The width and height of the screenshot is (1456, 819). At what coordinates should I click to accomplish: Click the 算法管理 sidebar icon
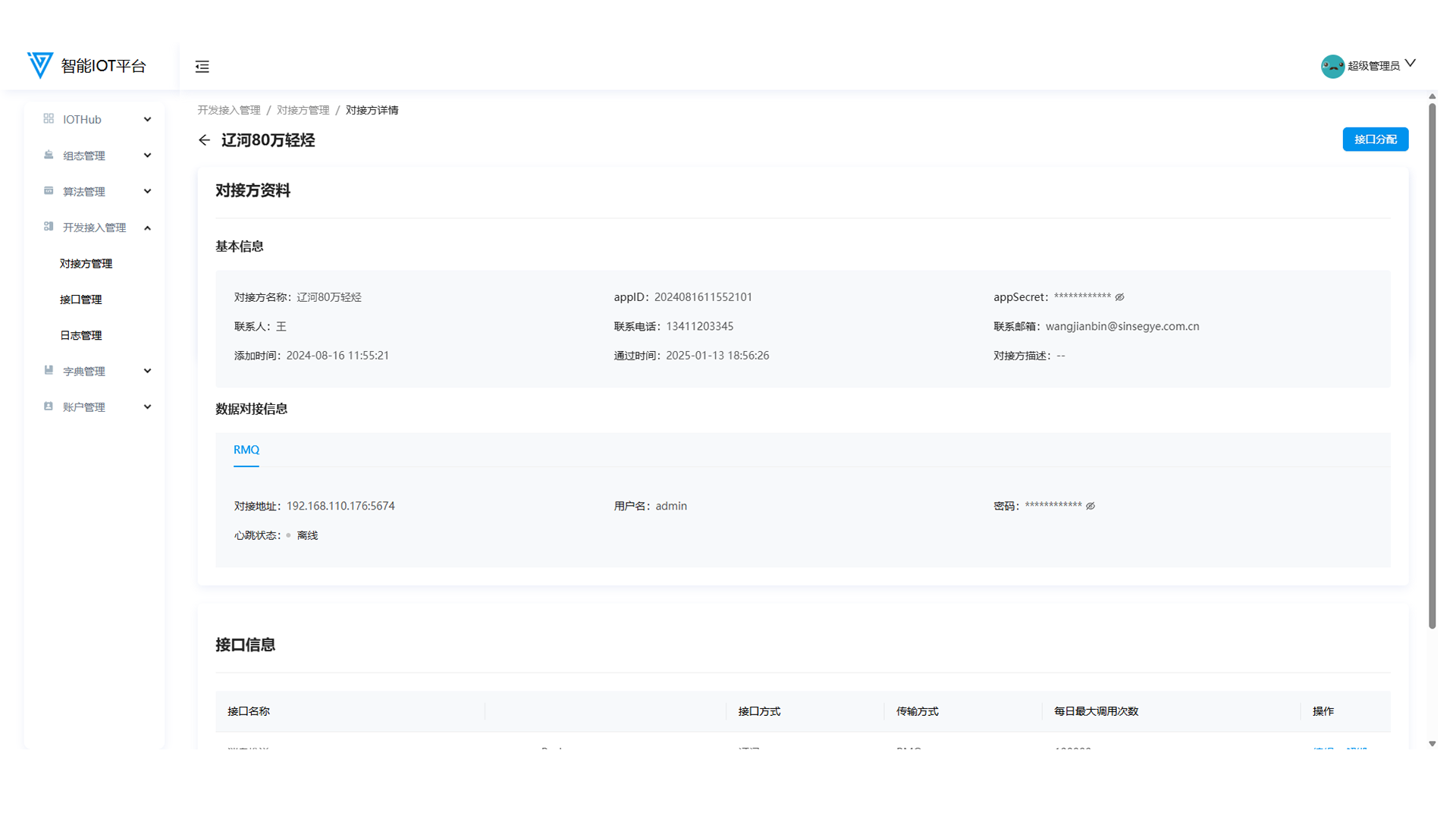coord(49,191)
